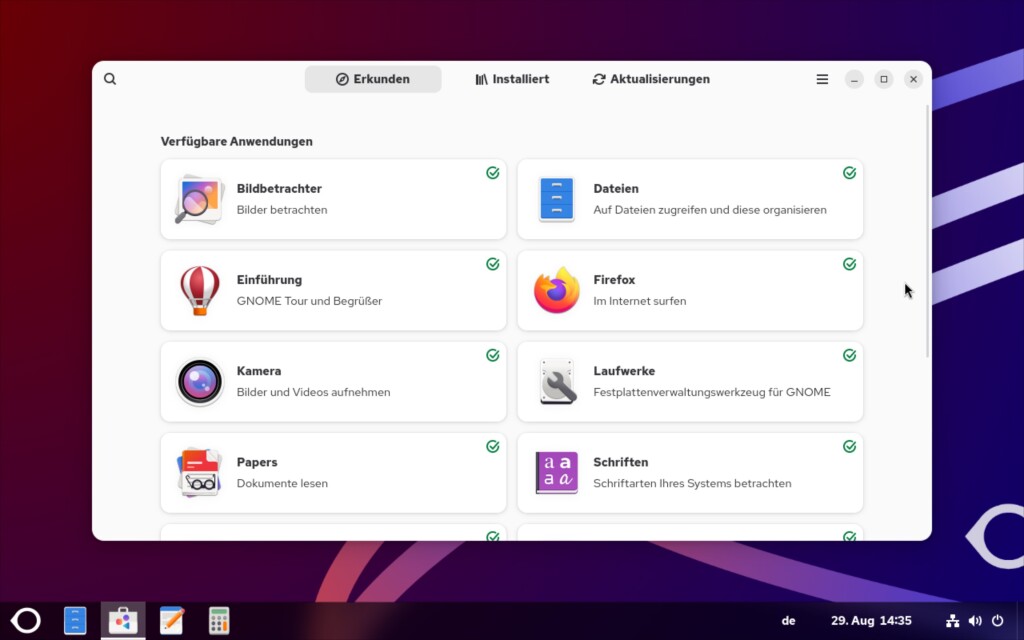This screenshot has height=640, width=1024.
Task: Open the activities circle launcher in taskbar
Action: (26, 620)
